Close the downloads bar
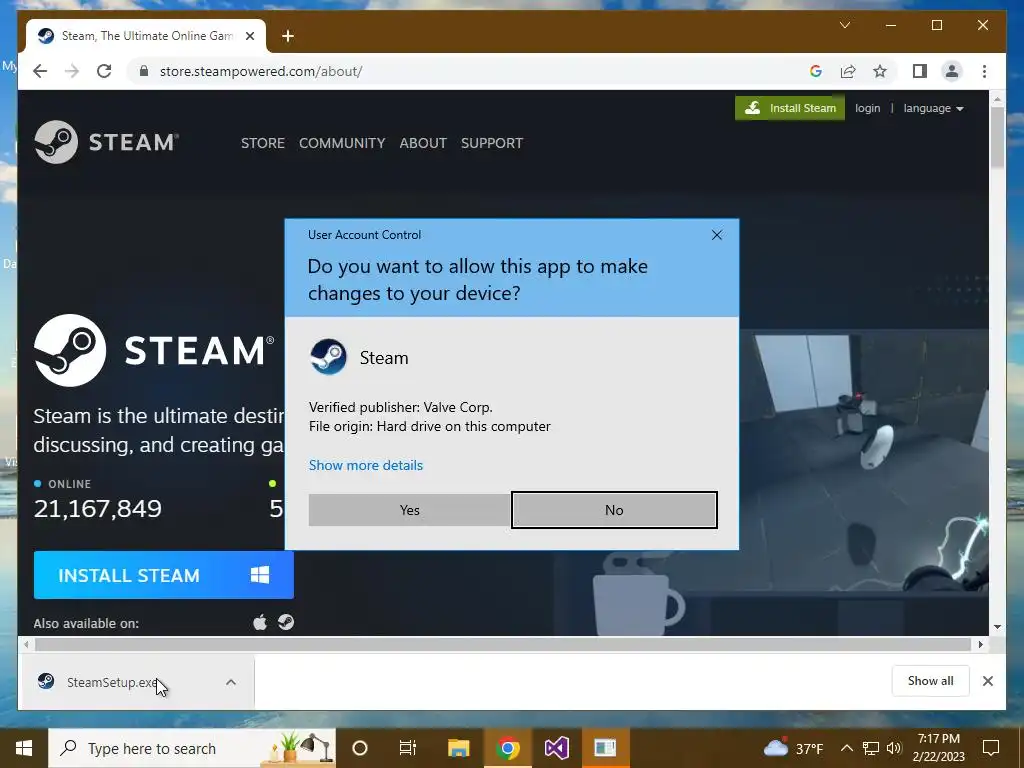The width and height of the screenshot is (1024, 768). coord(987,681)
